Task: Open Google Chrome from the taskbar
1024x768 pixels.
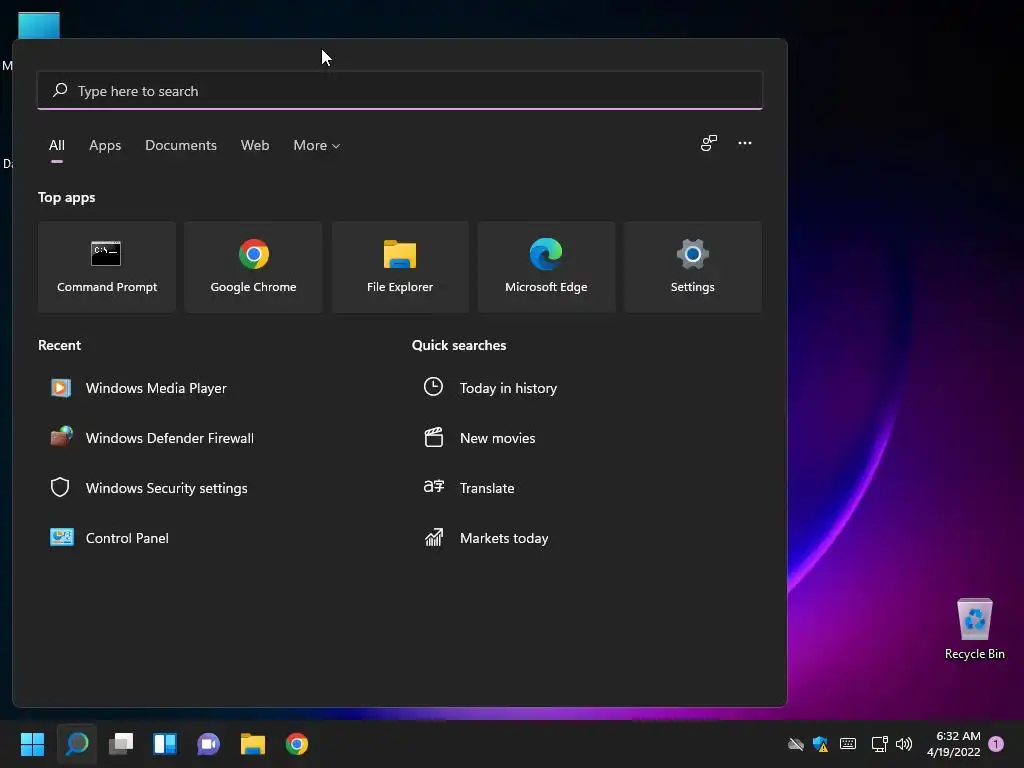Action: click(296, 744)
